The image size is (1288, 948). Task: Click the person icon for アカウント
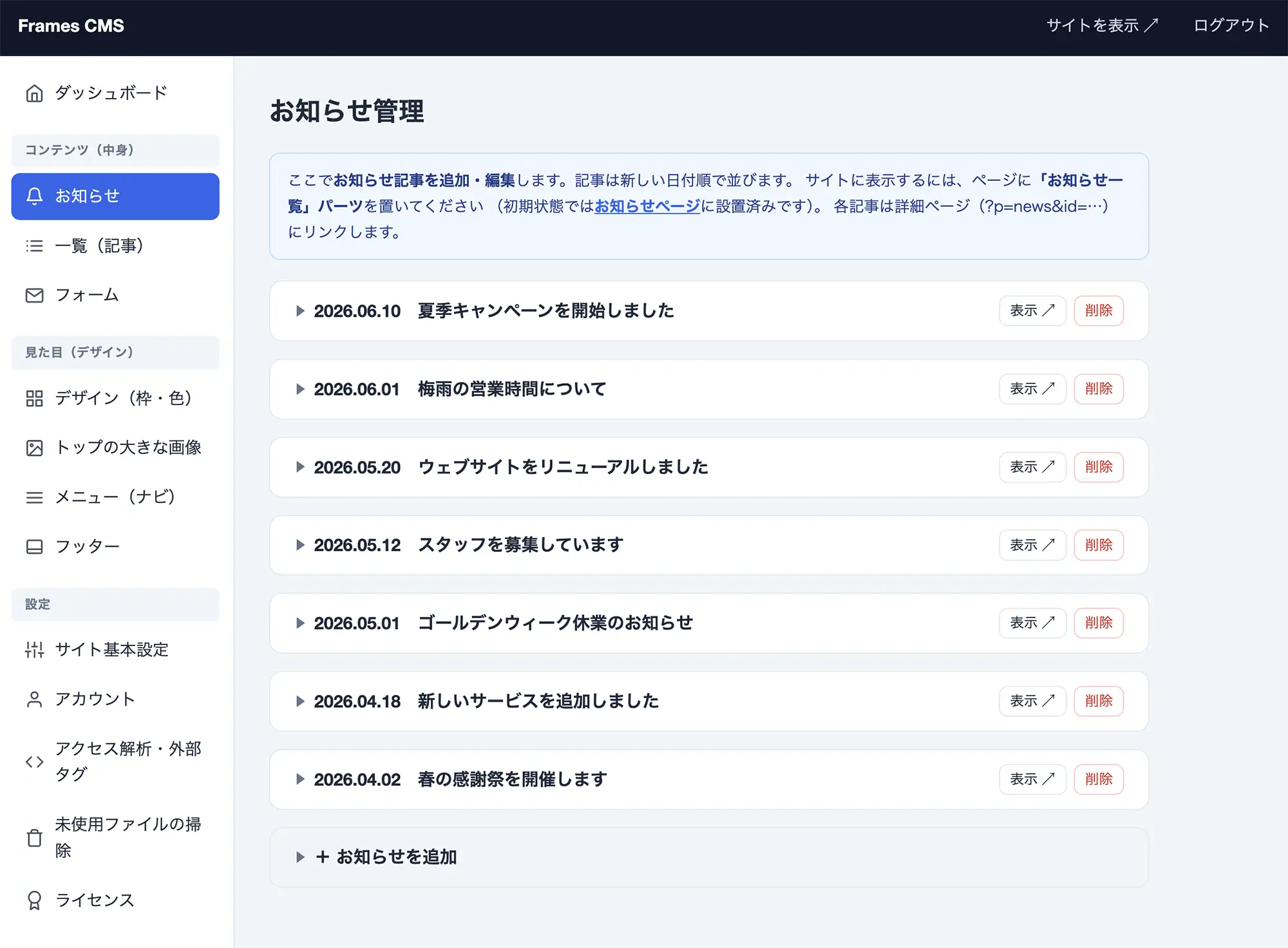tap(34, 699)
